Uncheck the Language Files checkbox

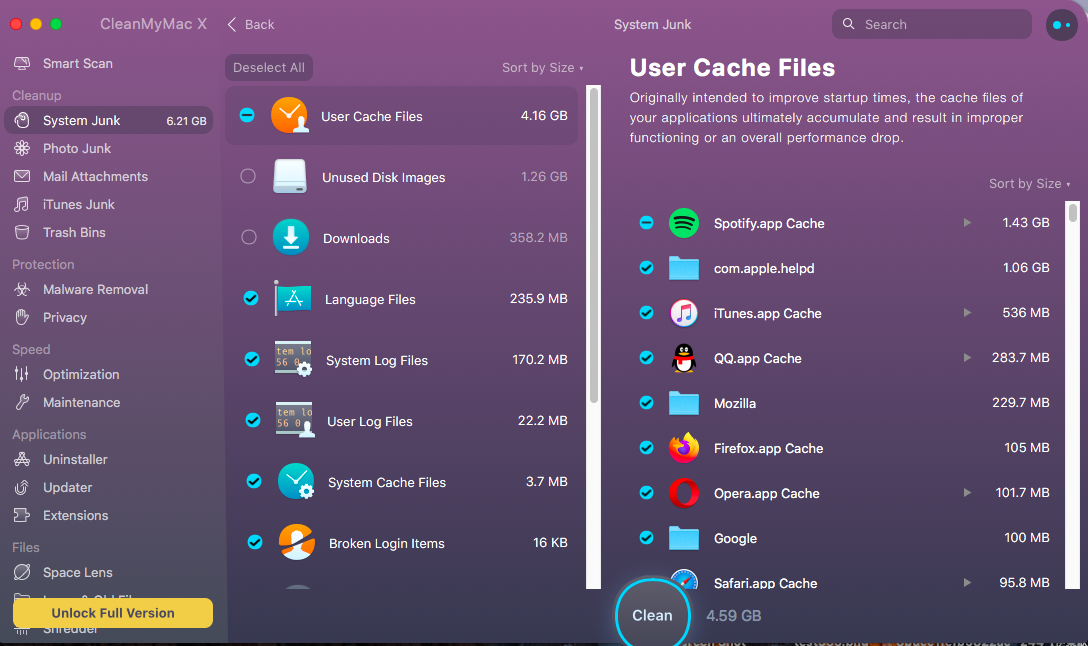point(251,298)
